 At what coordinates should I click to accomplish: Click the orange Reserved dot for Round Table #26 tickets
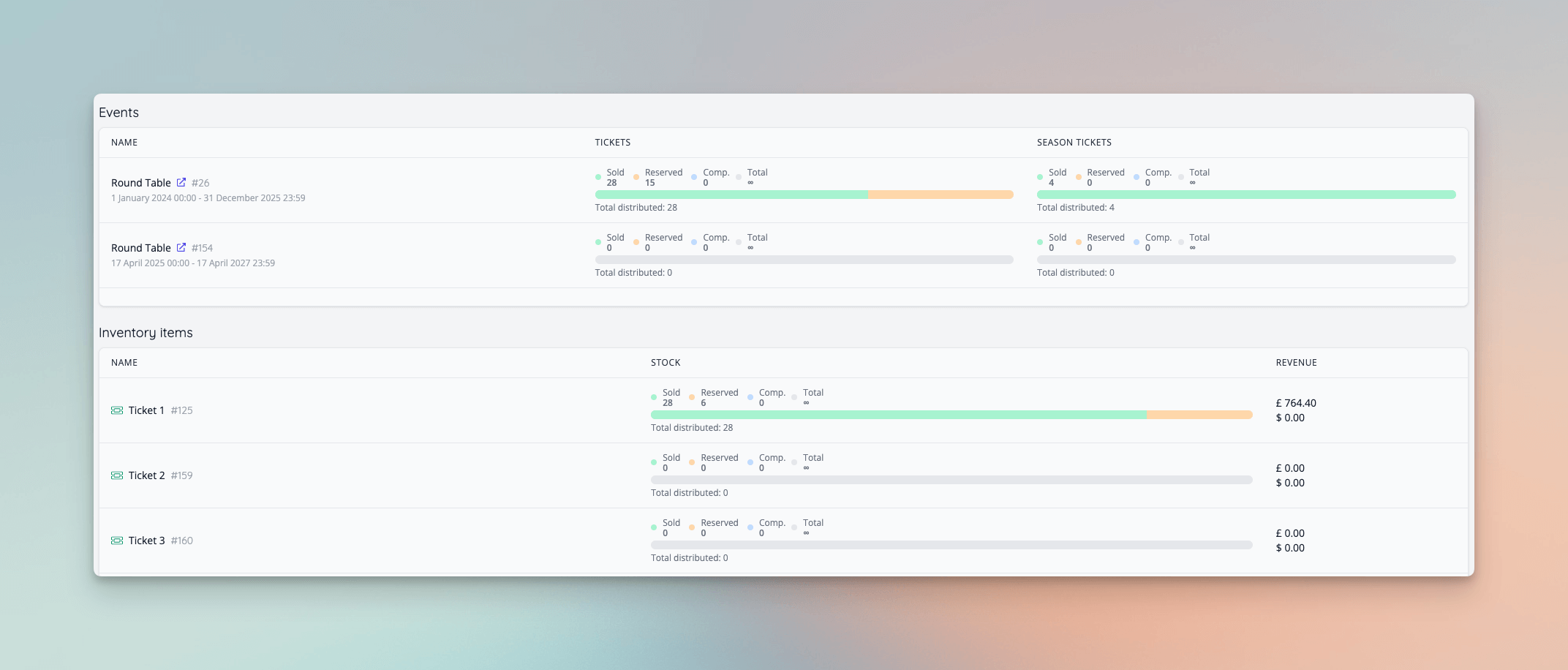pyautogui.click(x=636, y=177)
